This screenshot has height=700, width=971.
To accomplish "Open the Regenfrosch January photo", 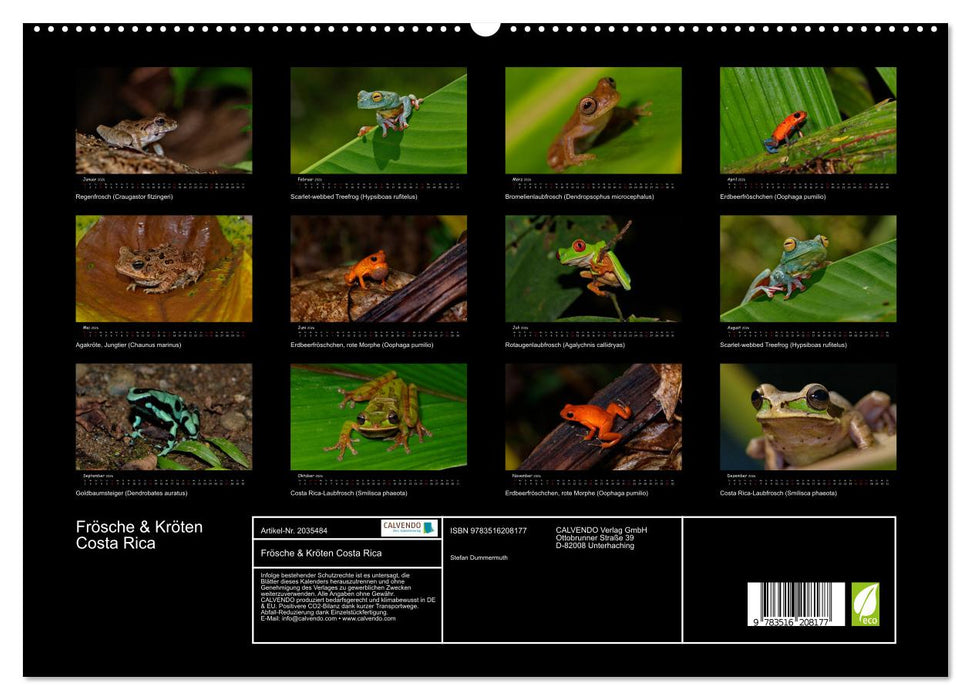I will (x=164, y=121).
